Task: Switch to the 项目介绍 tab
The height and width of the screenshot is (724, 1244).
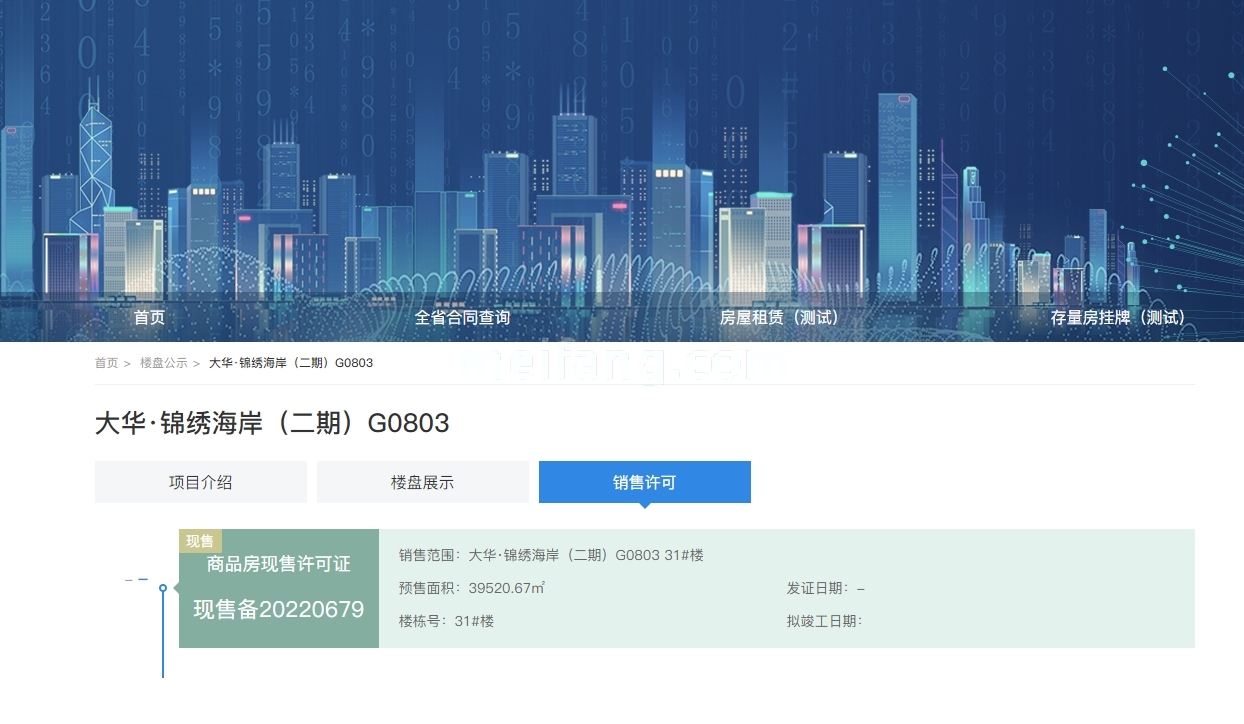Action: pyautogui.click(x=200, y=482)
